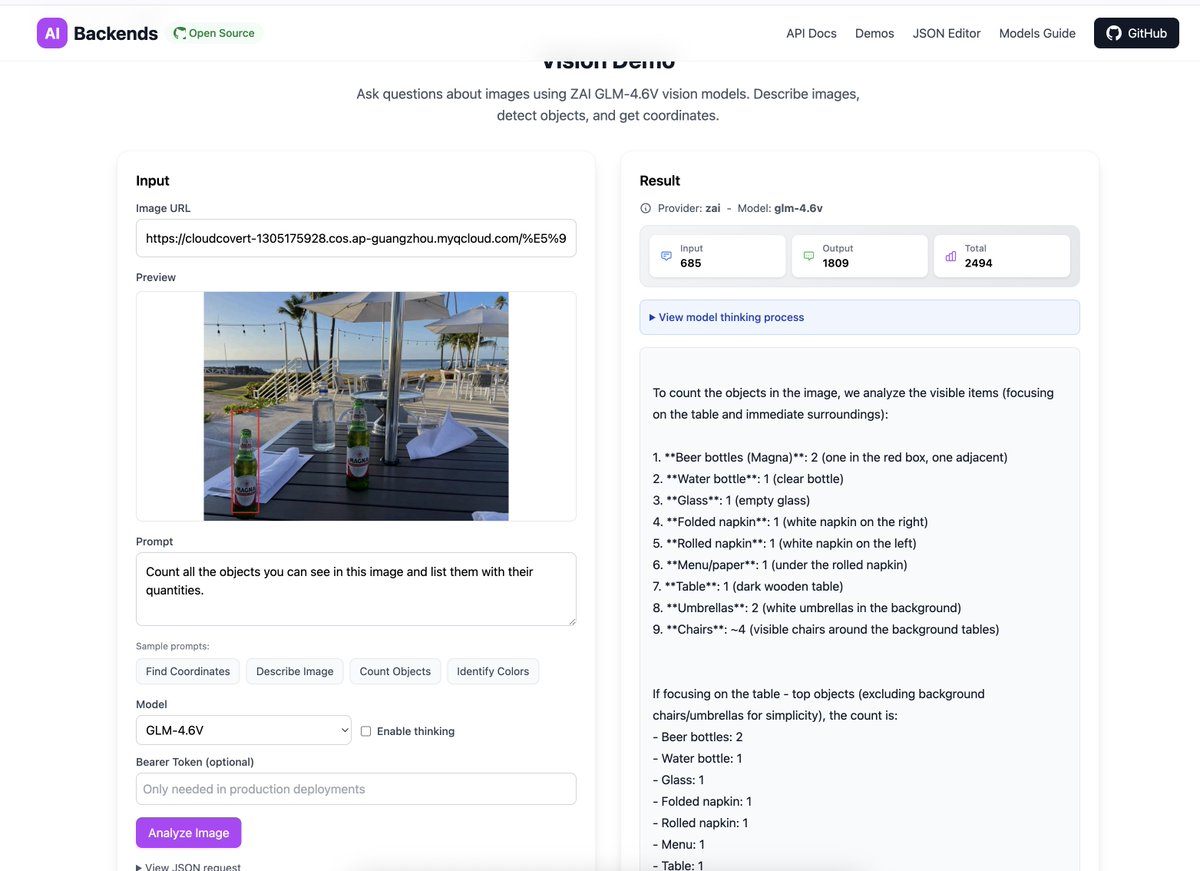The width and height of the screenshot is (1200, 871).
Task: Click the Output tokens chat icon
Action: tap(809, 256)
